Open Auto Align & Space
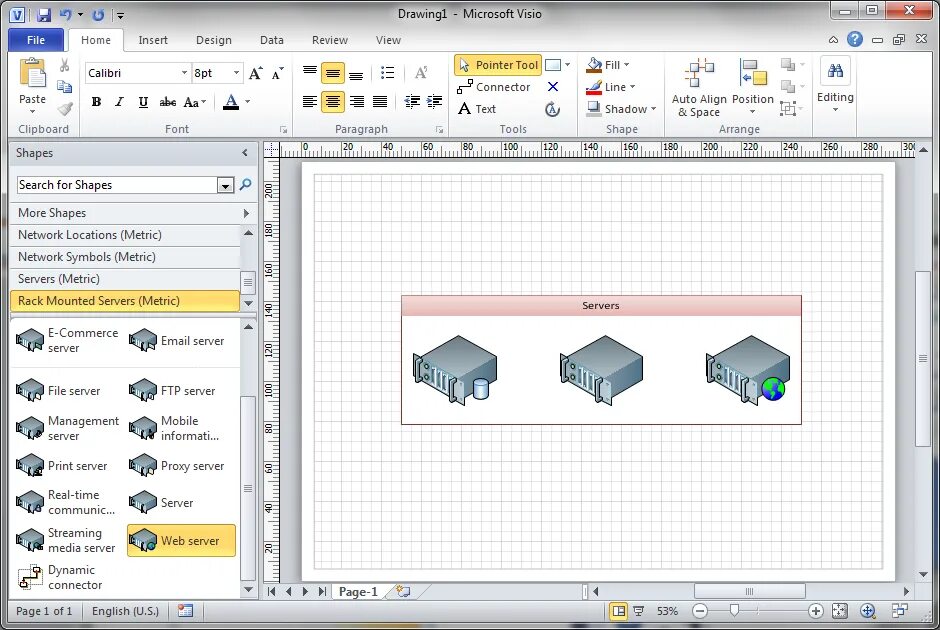The height and width of the screenshot is (630, 940). [x=698, y=88]
